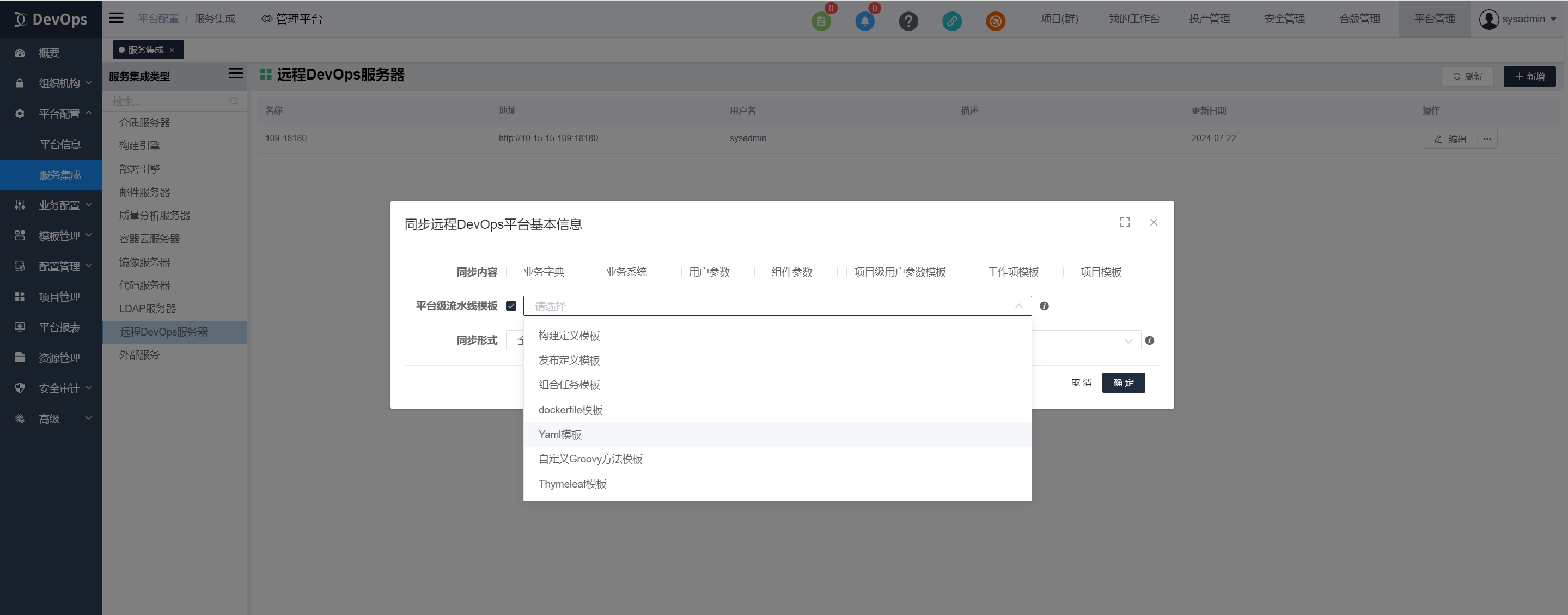Open the 投产管理 top menu

click(x=1209, y=19)
